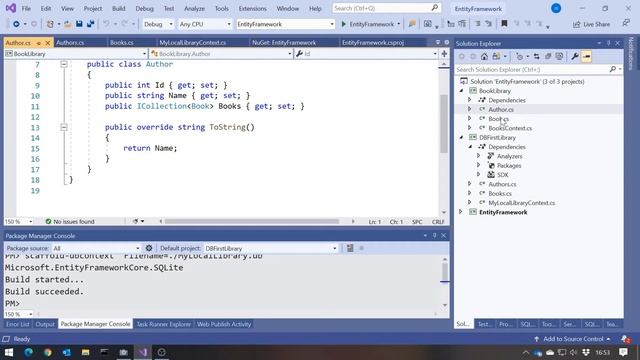The image size is (640, 360).
Task: Click Collapse All in the Solution Explorer toolbar
Action: 548,57
